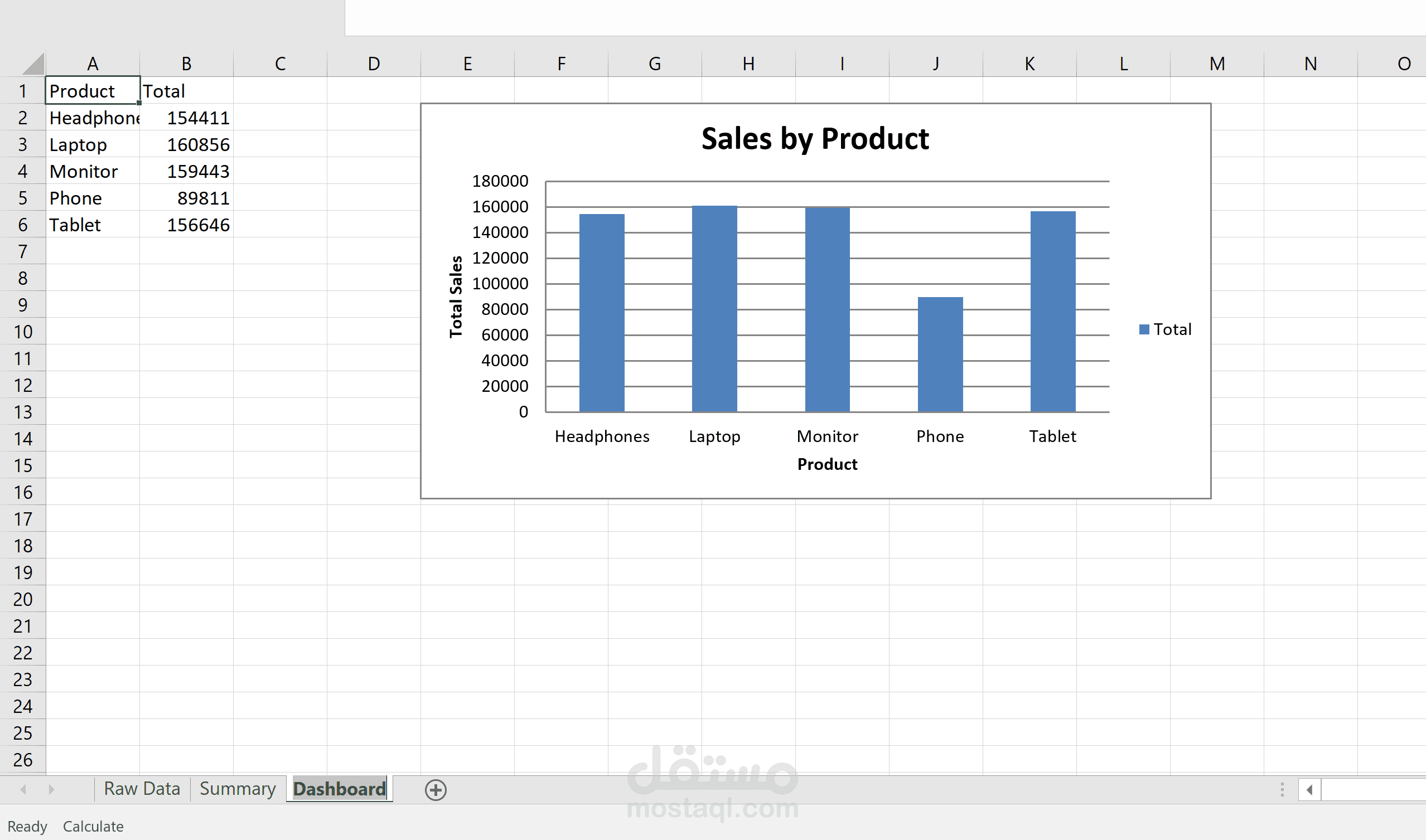This screenshot has height=840, width=1426.
Task: Open the Summary sheet tab
Action: 237,789
